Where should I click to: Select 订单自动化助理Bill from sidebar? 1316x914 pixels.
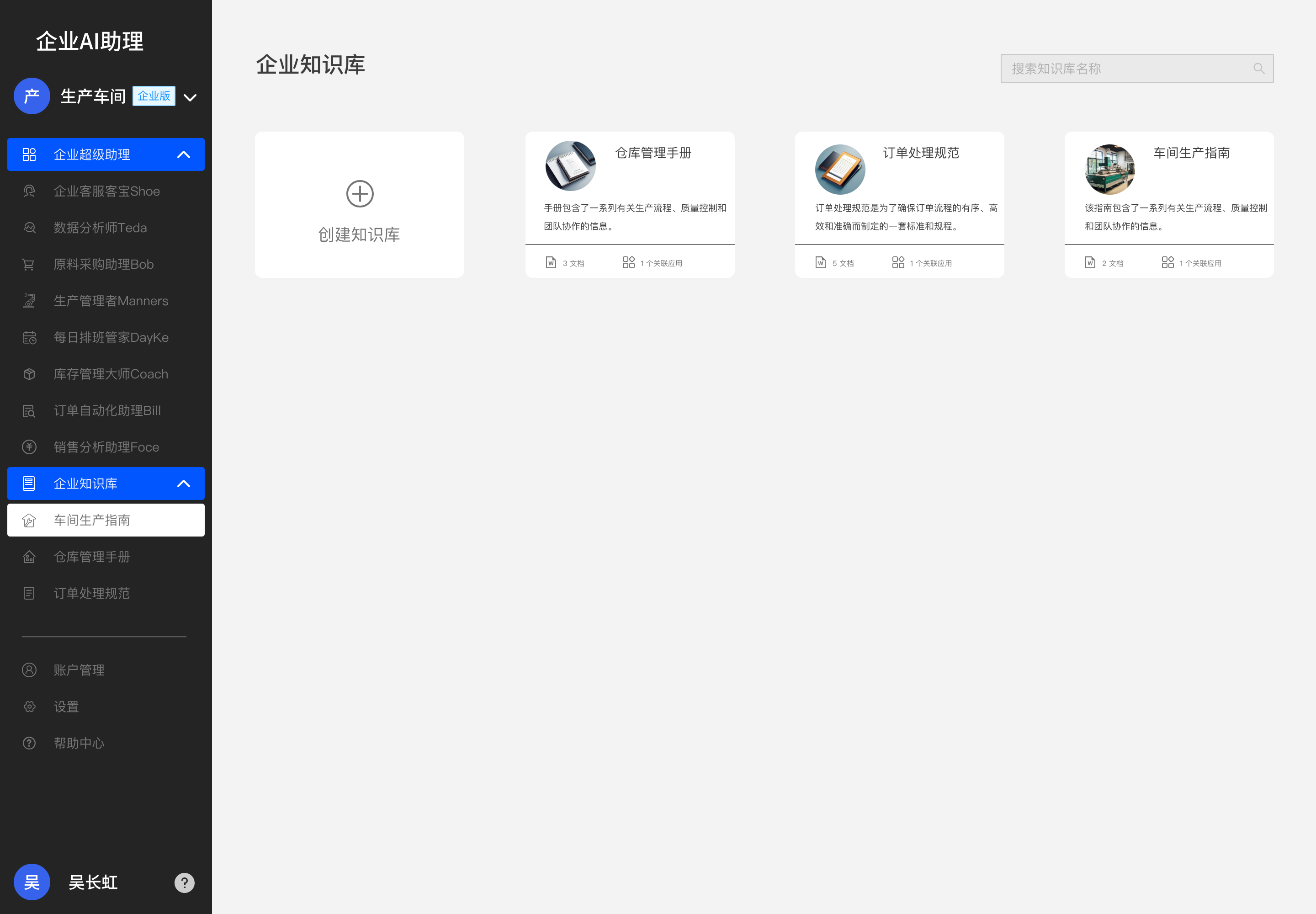106,410
